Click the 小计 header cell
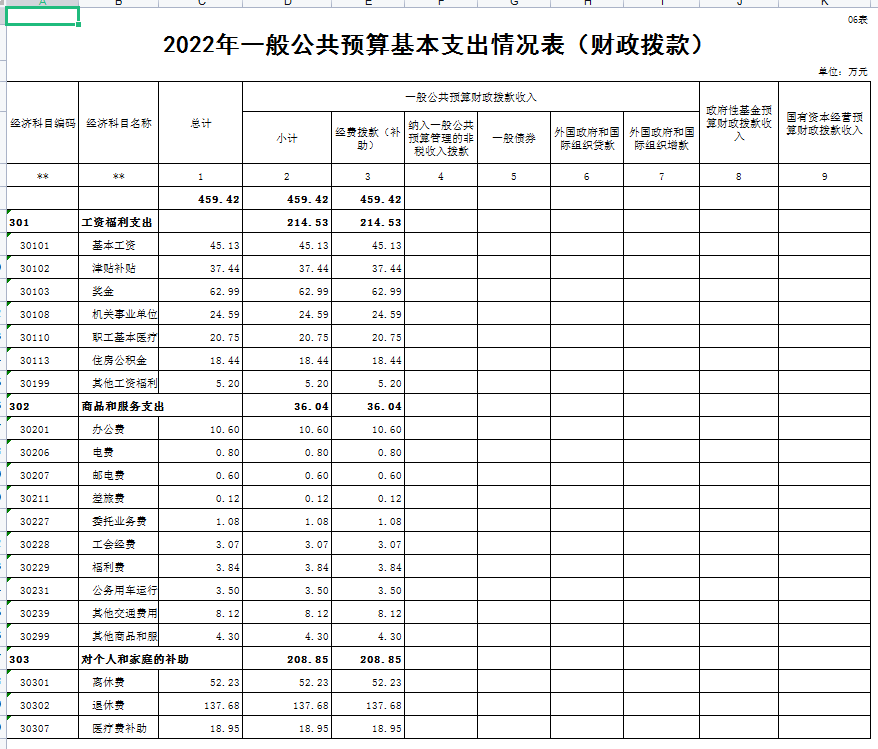Viewport: 878px width, 749px height. pyautogui.click(x=287, y=138)
